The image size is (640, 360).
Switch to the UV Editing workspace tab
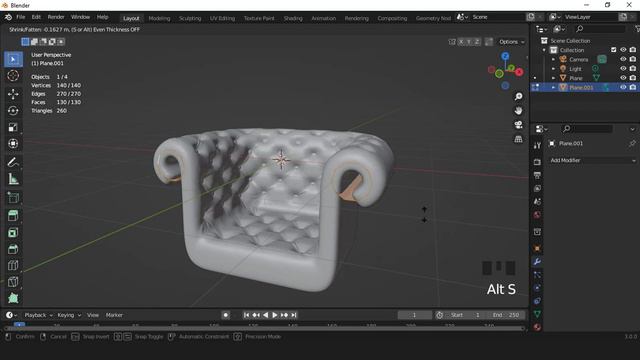pos(222,18)
